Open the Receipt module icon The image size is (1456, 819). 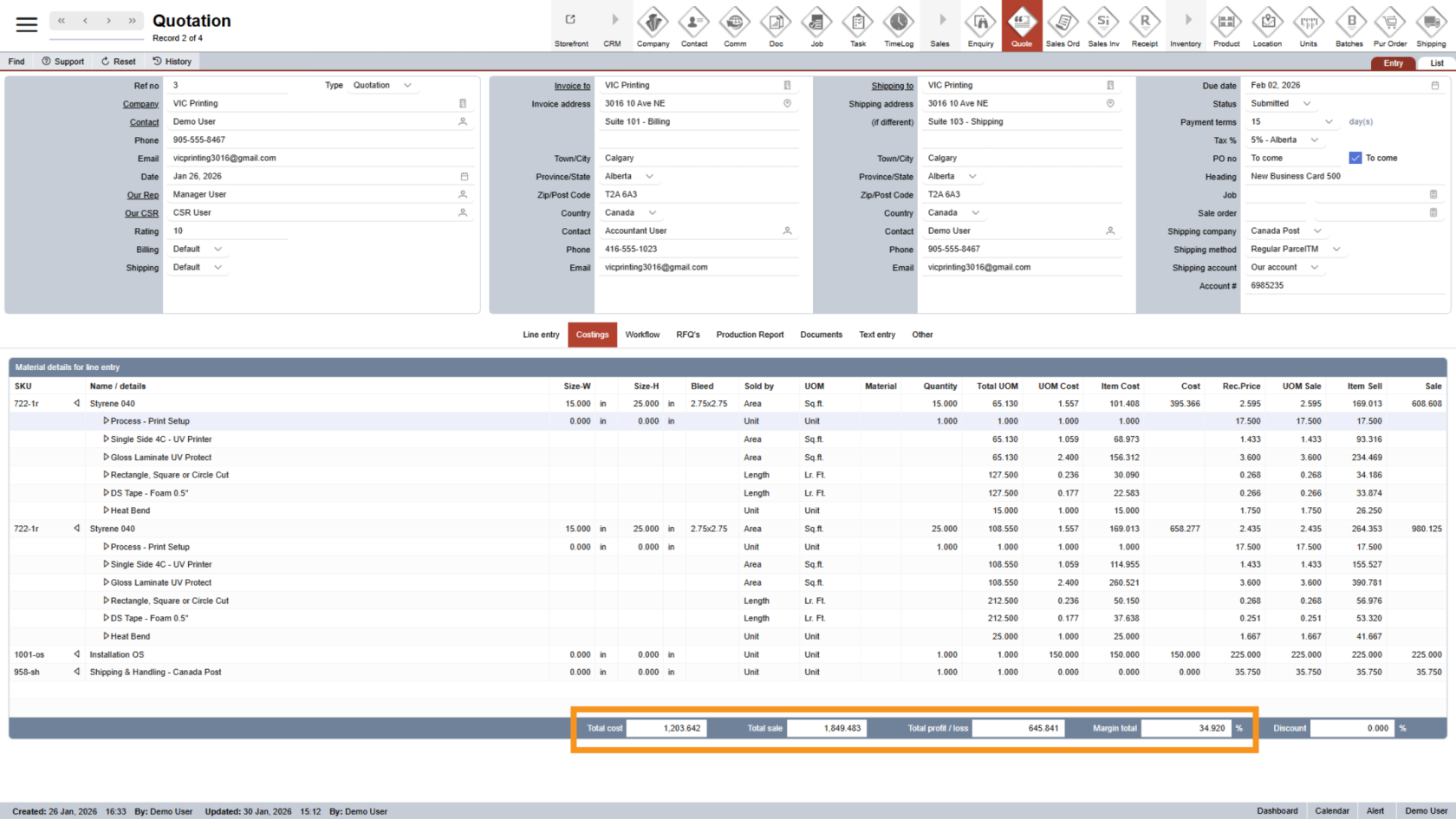click(1144, 25)
